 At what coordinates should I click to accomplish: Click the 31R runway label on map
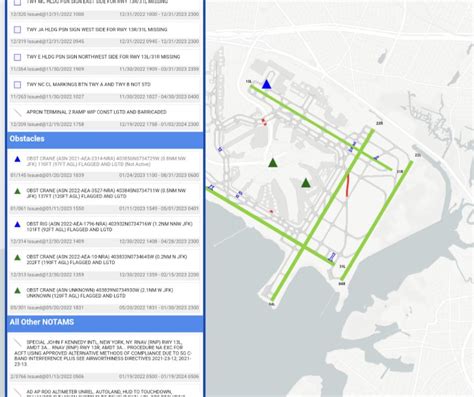(x=400, y=172)
